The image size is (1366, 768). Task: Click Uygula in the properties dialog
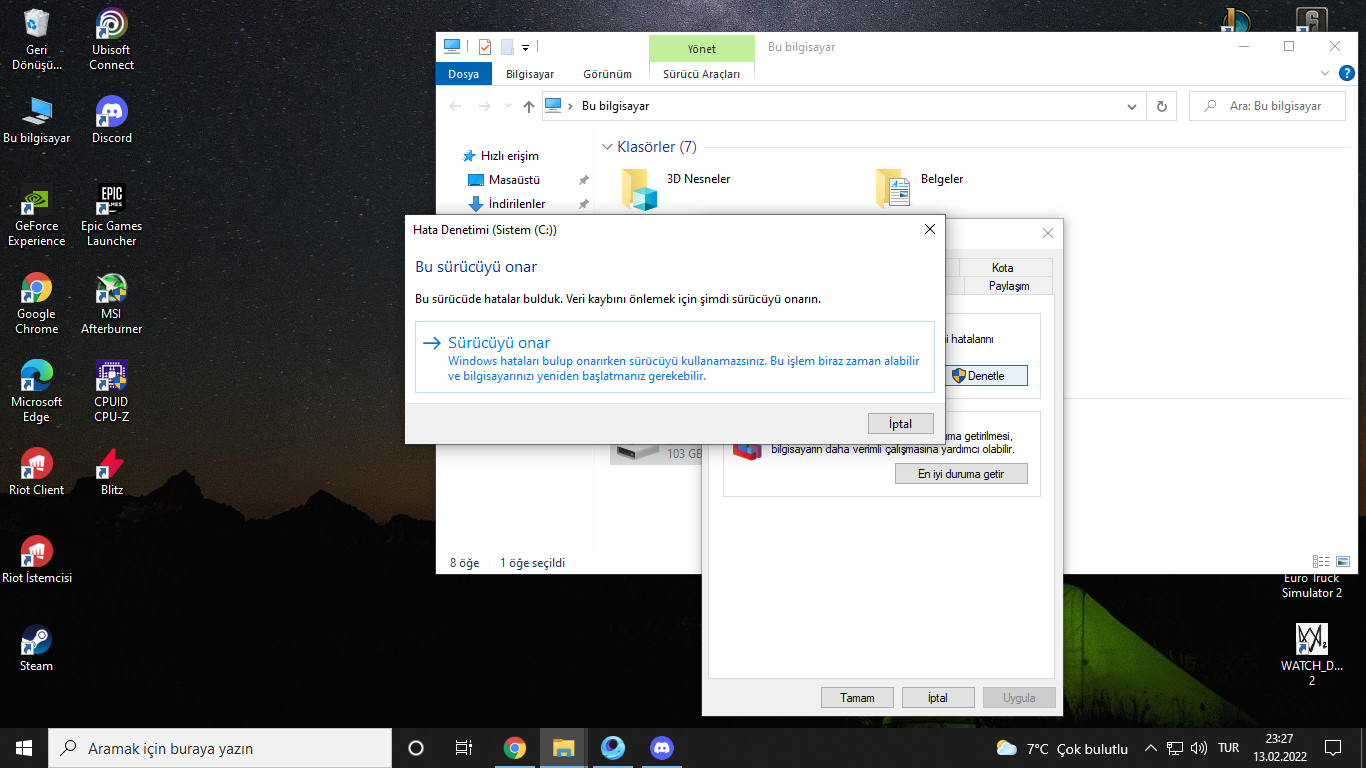[x=1019, y=698]
